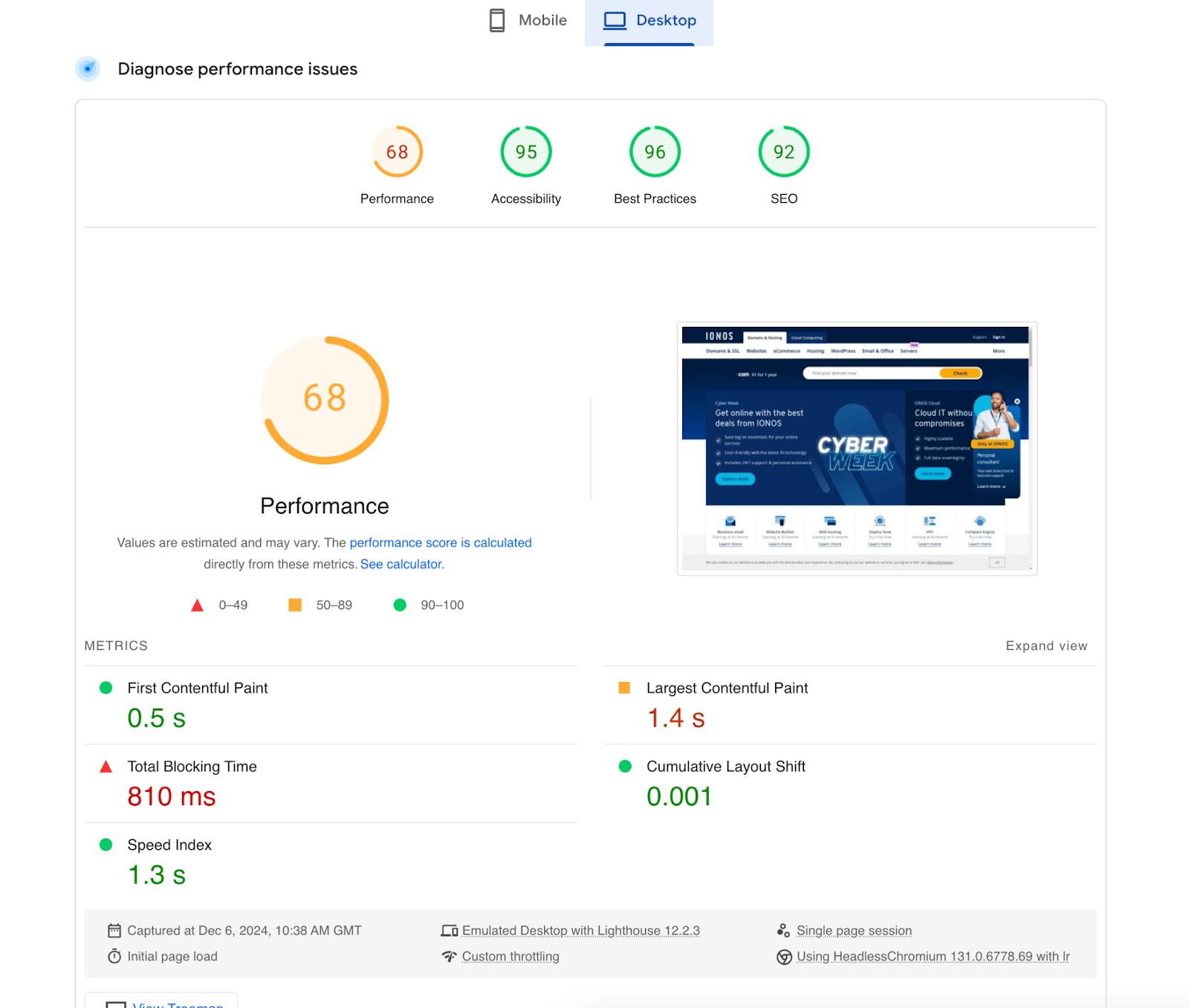Open the 'performance score is calculated' link
The width and height of the screenshot is (1189, 1008).
click(441, 542)
